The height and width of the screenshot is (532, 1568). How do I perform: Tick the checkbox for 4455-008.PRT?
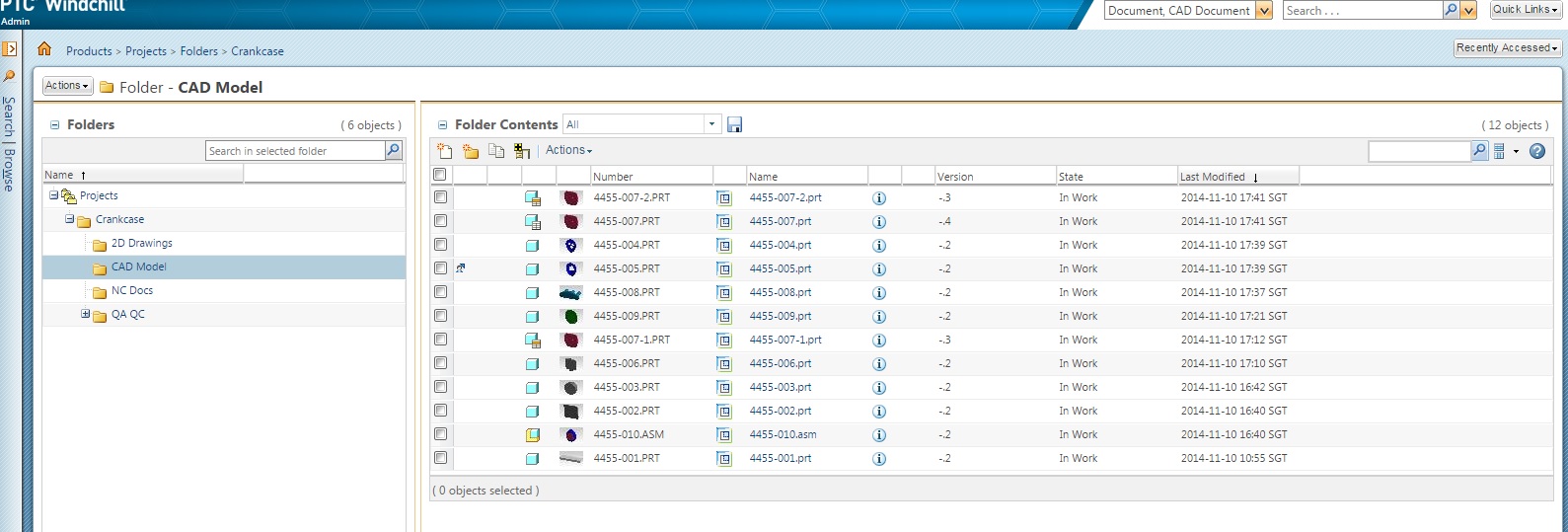coord(440,292)
